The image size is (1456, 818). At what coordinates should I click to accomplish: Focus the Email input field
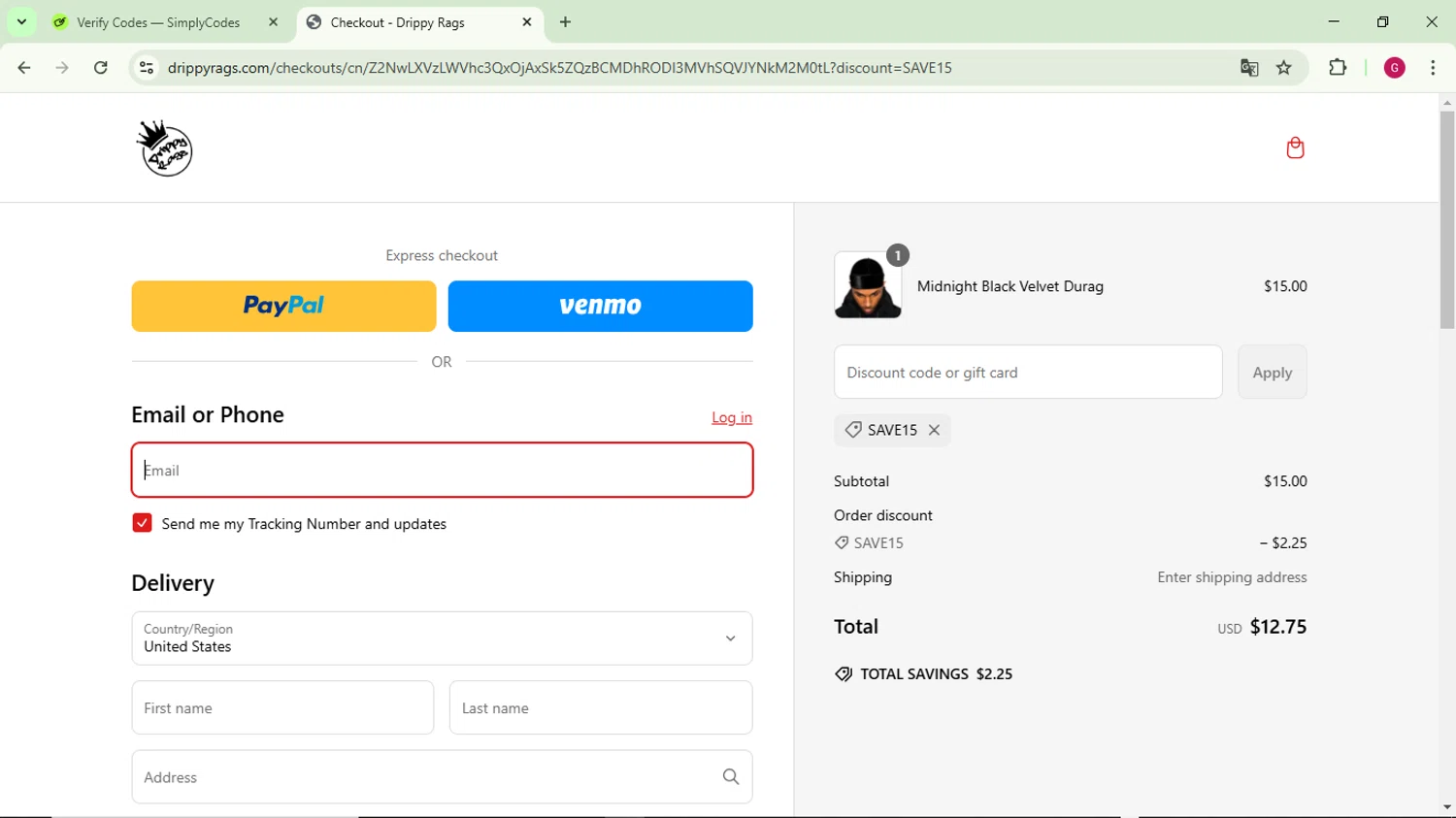[443, 471]
